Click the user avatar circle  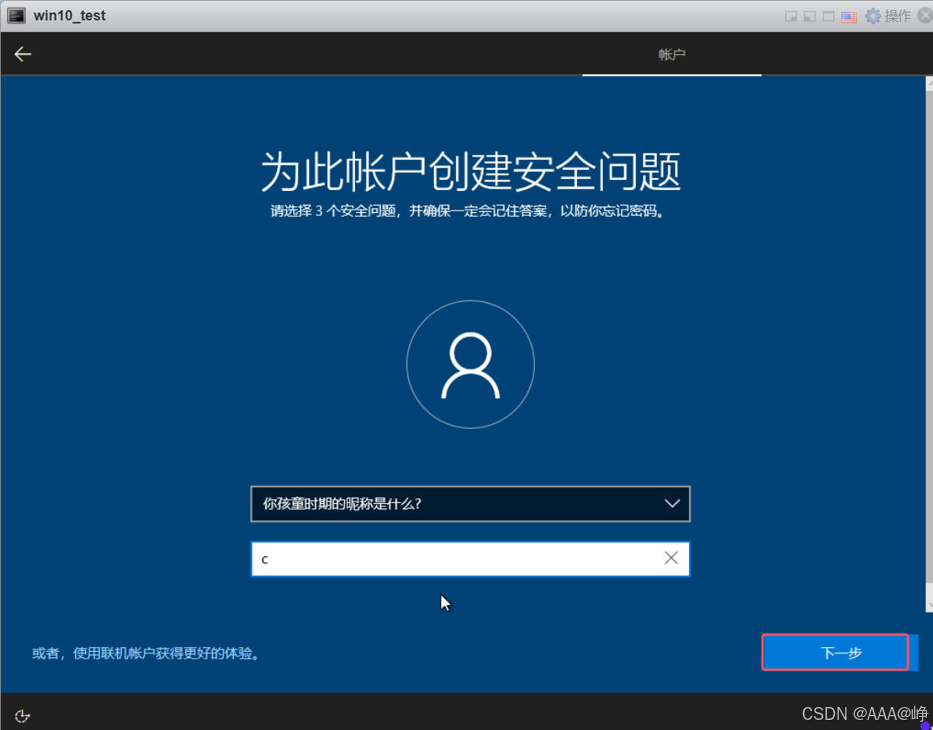coord(470,364)
